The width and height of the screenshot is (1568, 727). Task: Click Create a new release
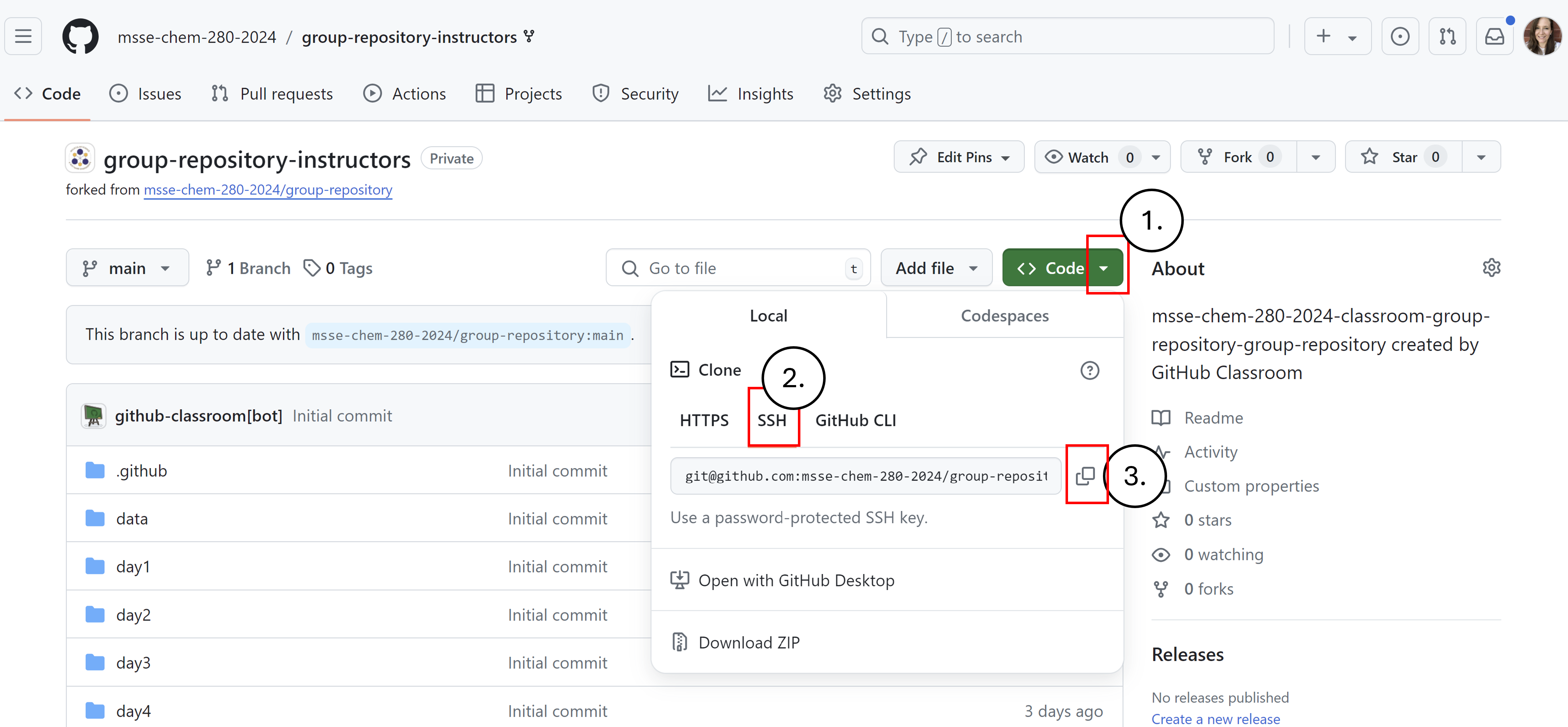pyautogui.click(x=1216, y=719)
